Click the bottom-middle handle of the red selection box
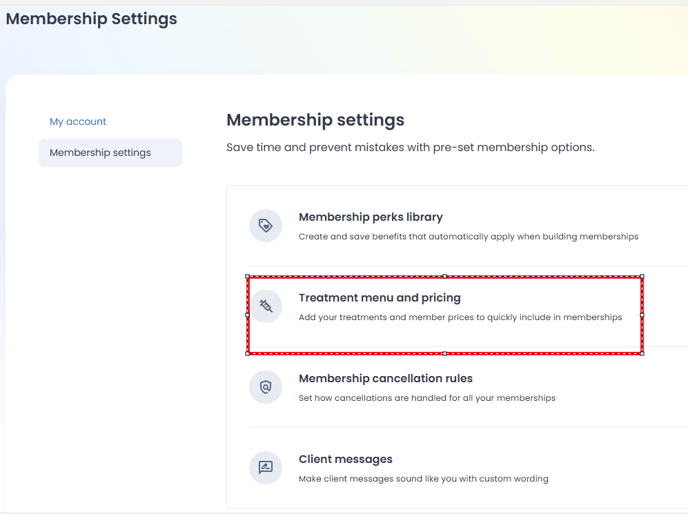 coord(445,353)
